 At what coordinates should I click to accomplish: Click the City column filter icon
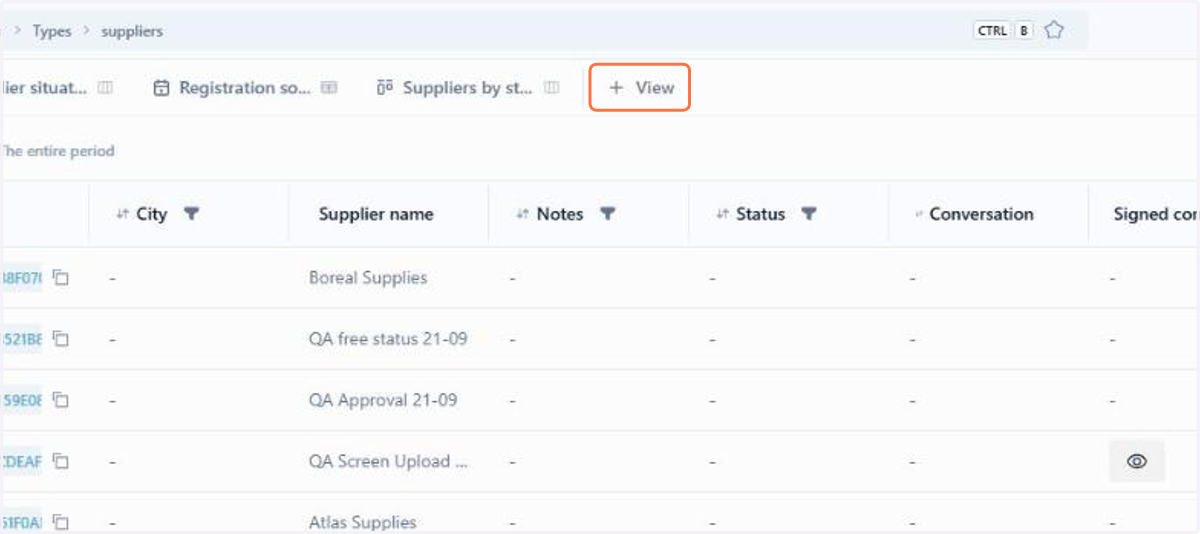(x=192, y=214)
